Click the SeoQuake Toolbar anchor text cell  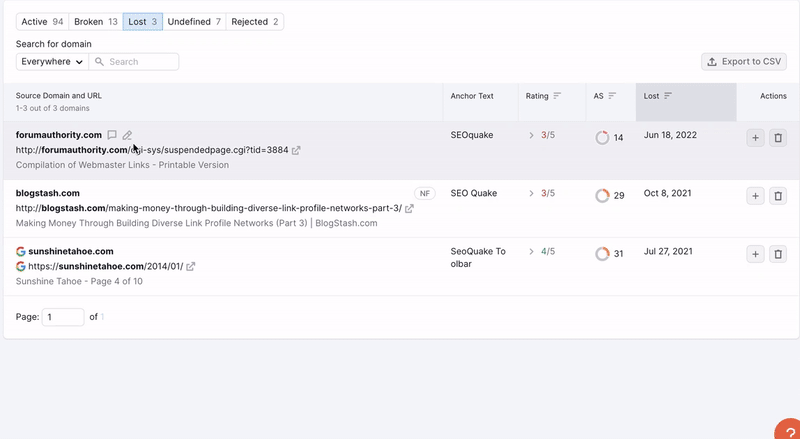click(x=478, y=258)
